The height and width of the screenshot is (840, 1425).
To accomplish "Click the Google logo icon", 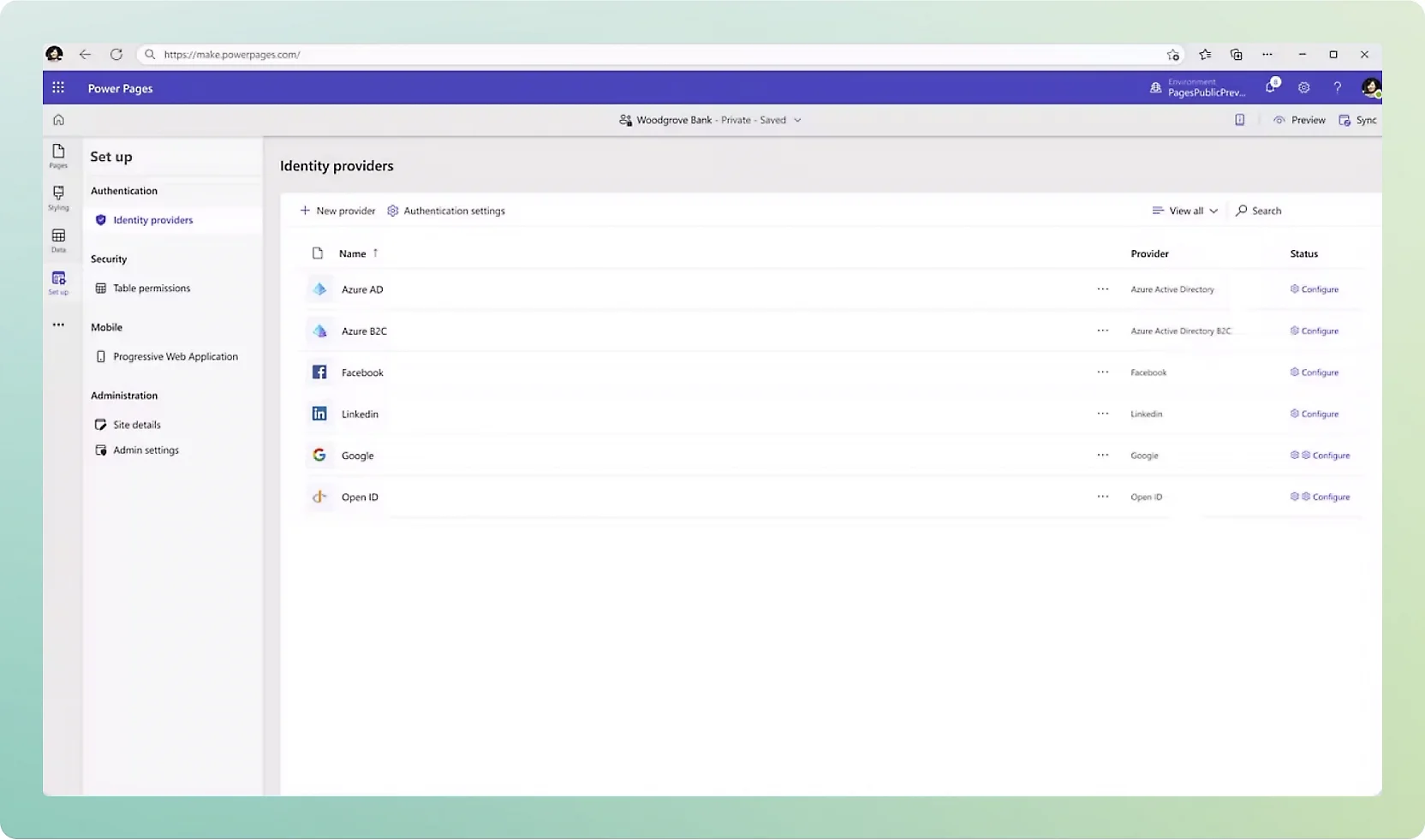I will 319,455.
